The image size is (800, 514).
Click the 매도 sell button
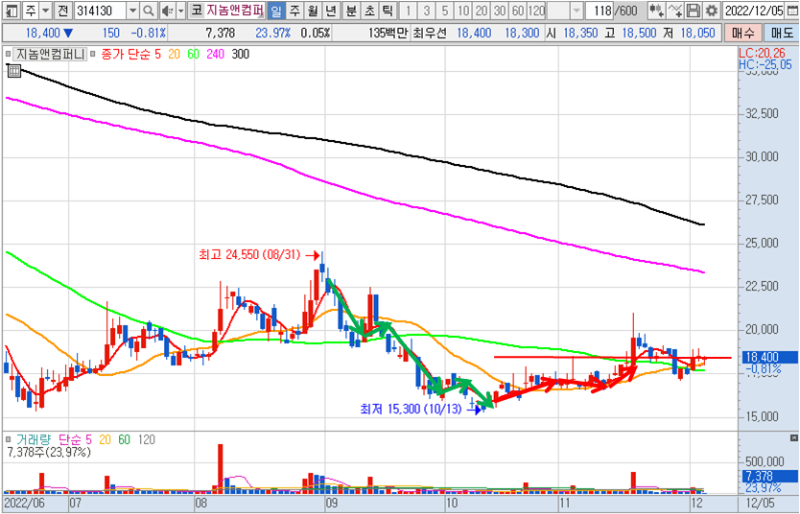781,33
